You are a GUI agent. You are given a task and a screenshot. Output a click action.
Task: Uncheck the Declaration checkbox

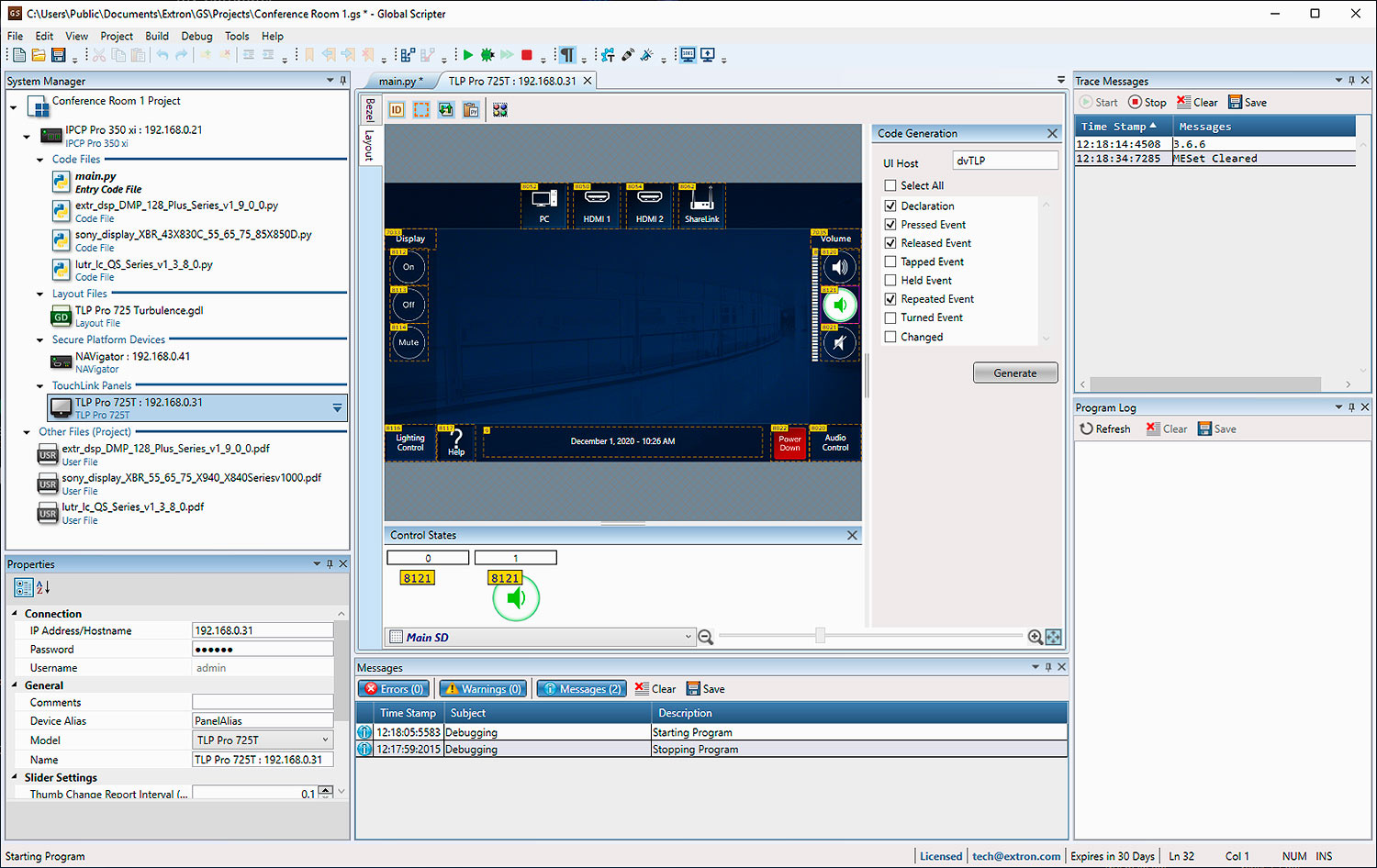tap(890, 206)
